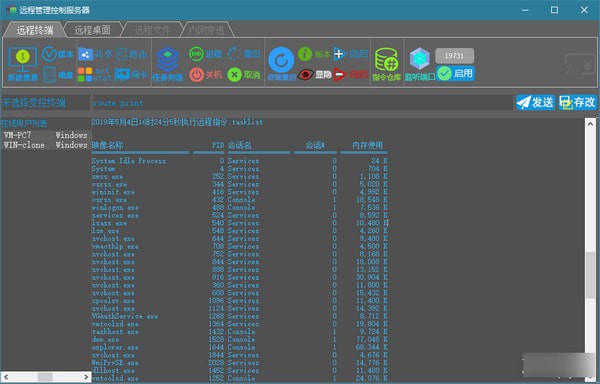The width and height of the screenshot is (600, 384).
Task: Click the vertical scrollbar thumb of output
Action: click(590, 275)
